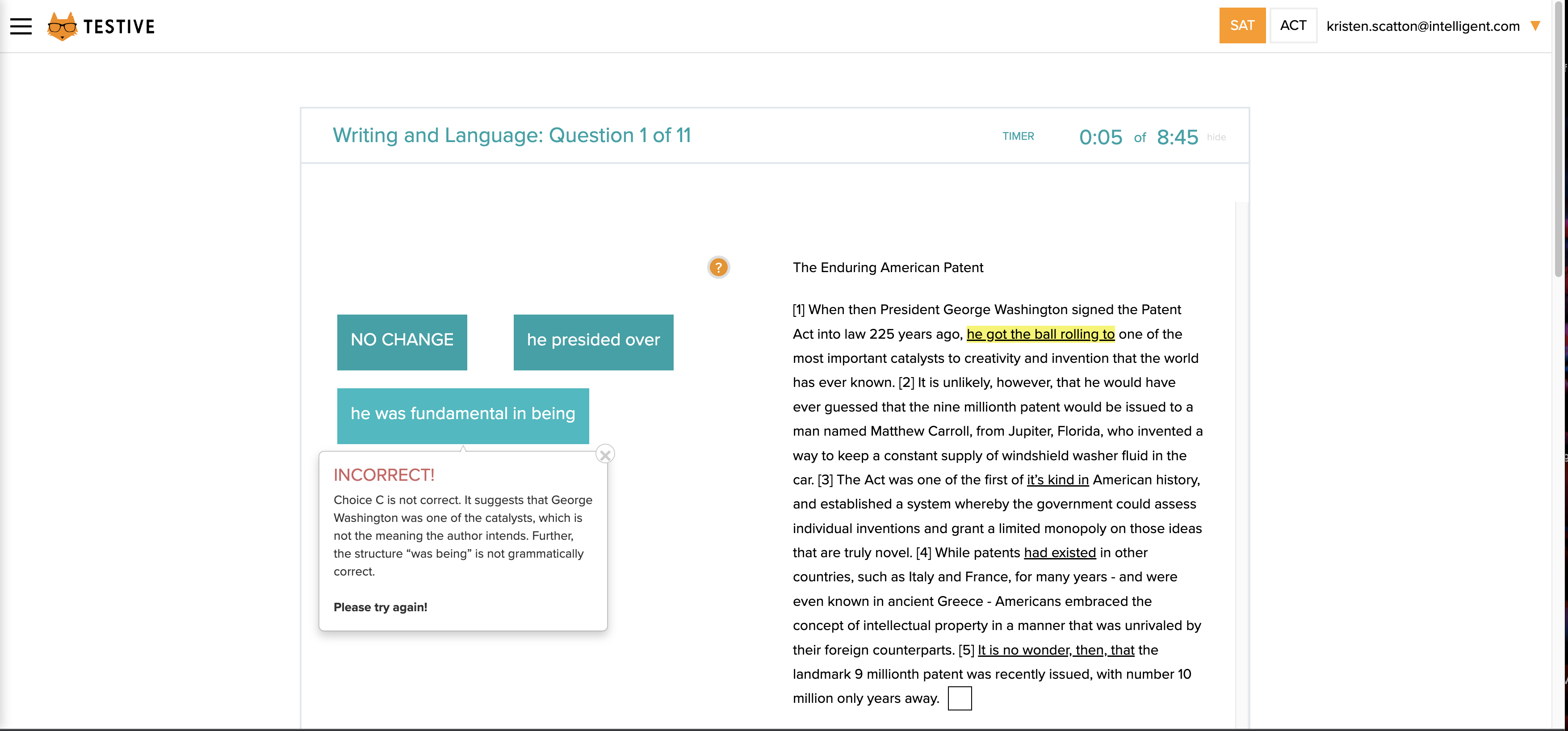Click the TIMER label
Image resolution: width=1568 pixels, height=731 pixels.
click(x=1018, y=136)
